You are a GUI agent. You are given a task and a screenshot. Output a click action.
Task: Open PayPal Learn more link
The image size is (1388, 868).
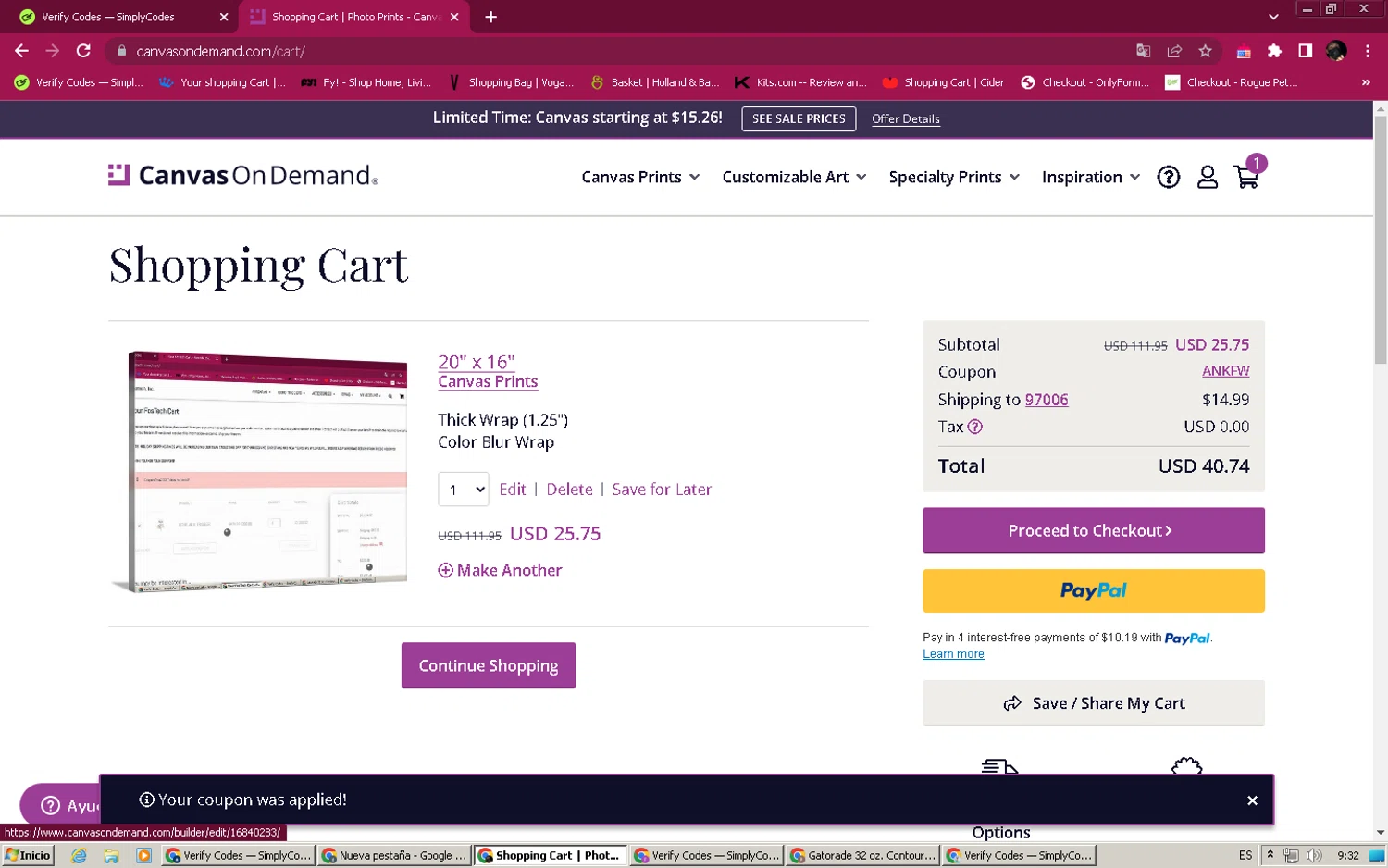[953, 654]
